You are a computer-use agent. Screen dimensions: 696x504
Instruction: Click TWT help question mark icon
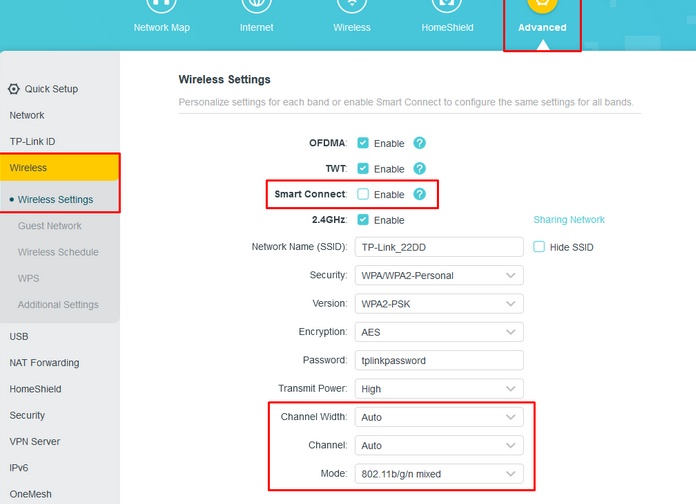[419, 169]
